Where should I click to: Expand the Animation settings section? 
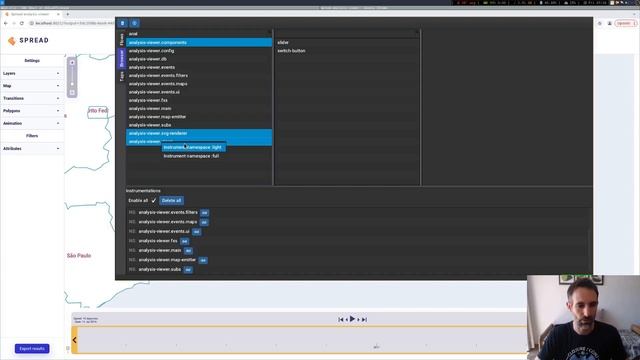[32, 123]
